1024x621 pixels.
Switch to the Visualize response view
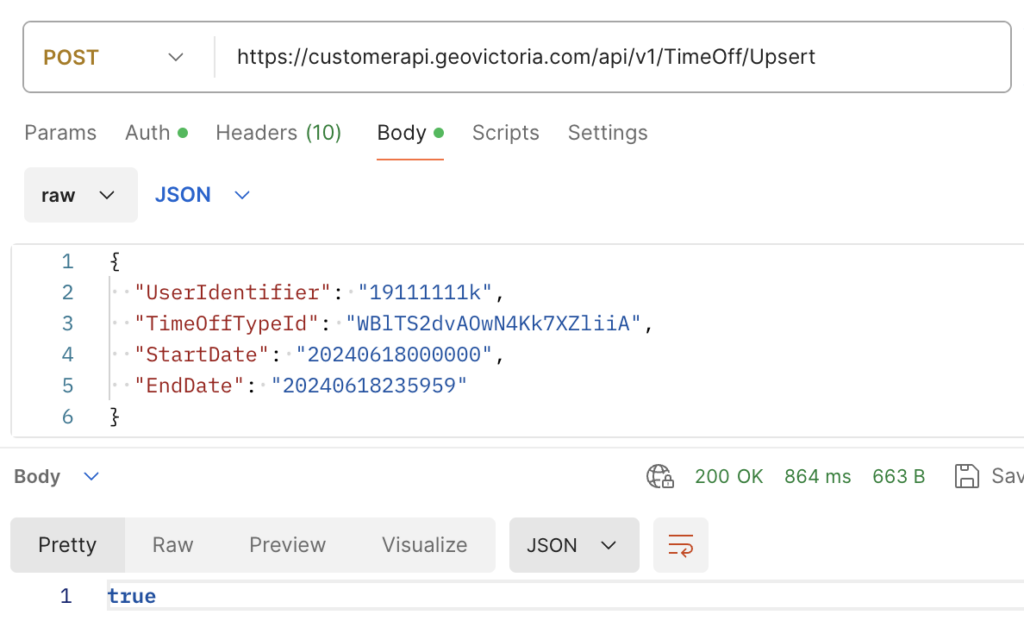tap(424, 545)
